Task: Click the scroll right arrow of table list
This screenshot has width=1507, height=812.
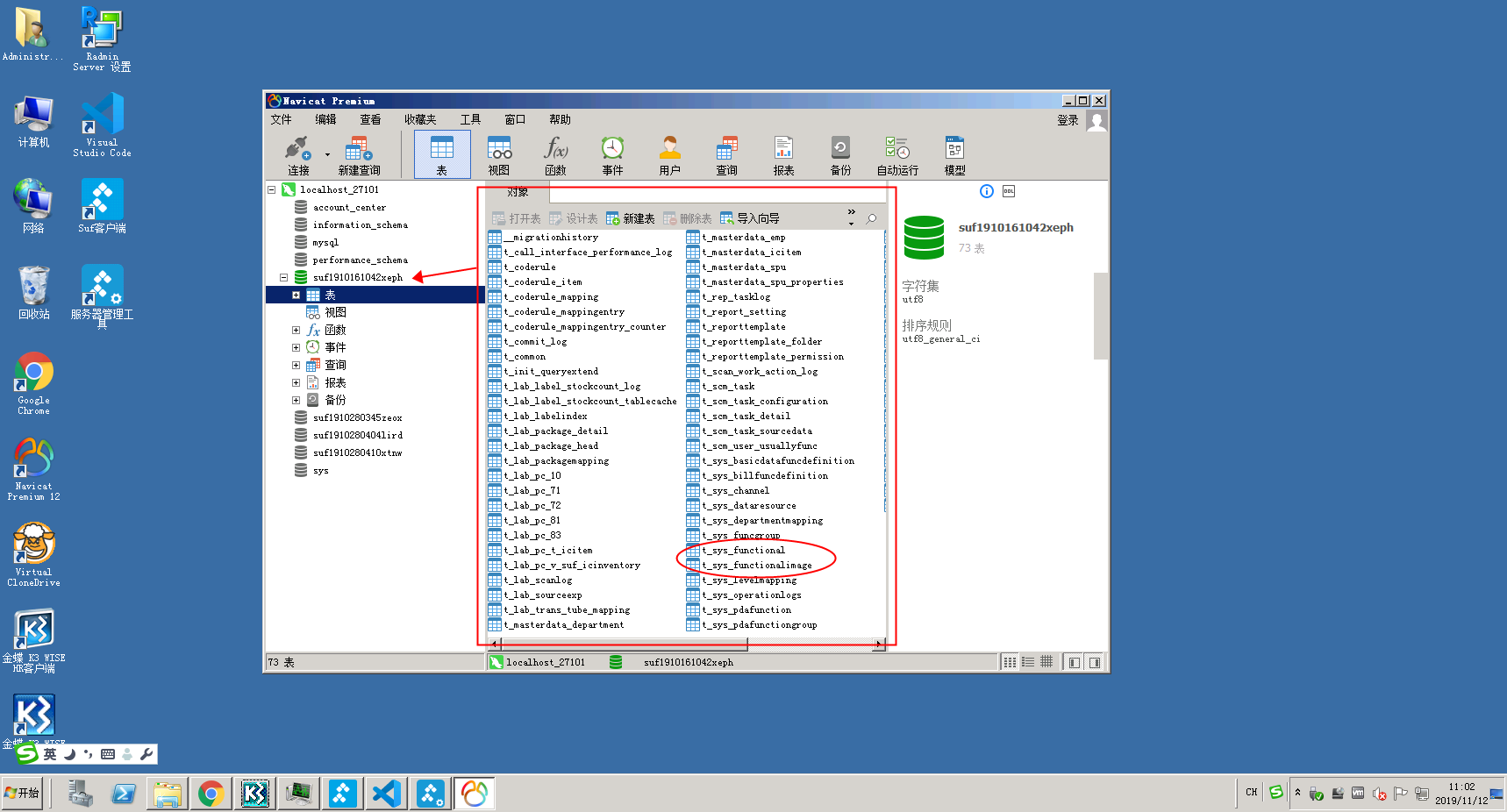Action: click(x=878, y=644)
